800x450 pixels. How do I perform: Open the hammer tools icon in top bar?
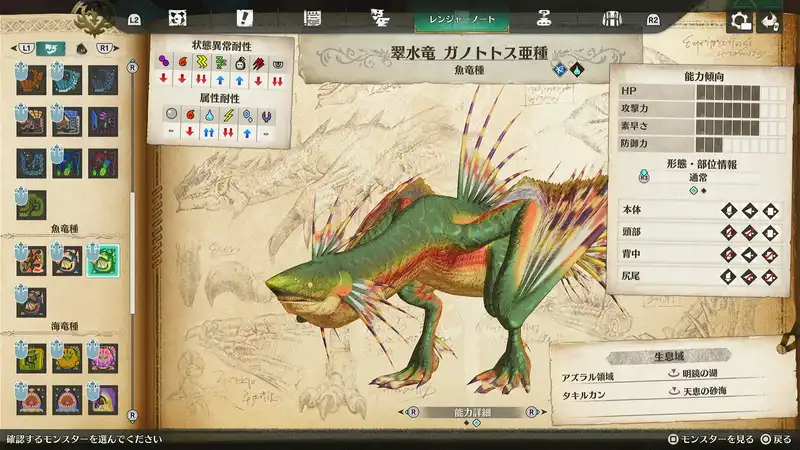coord(380,18)
